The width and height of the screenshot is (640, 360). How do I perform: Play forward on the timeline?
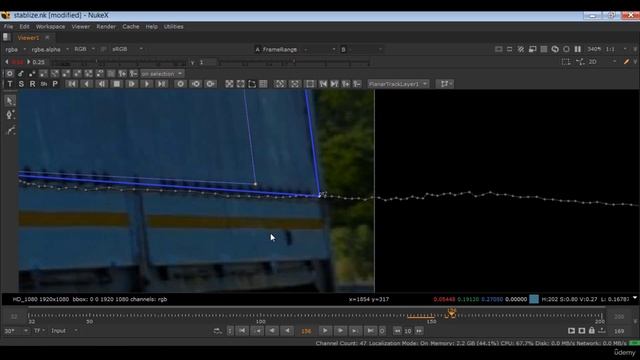tap(325, 331)
